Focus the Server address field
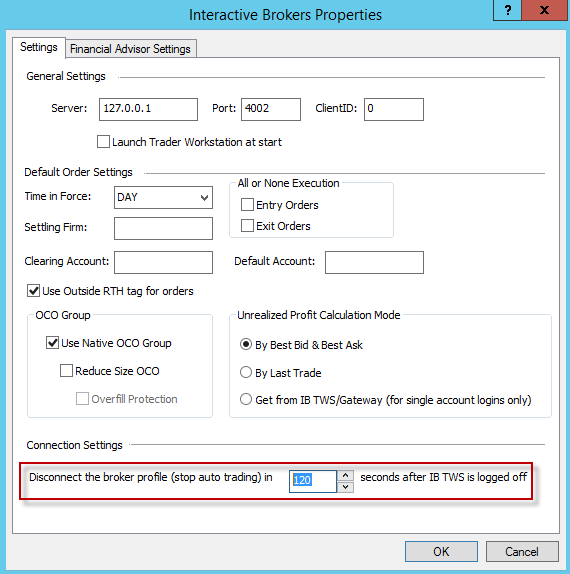This screenshot has height=574, width=570. [148, 109]
